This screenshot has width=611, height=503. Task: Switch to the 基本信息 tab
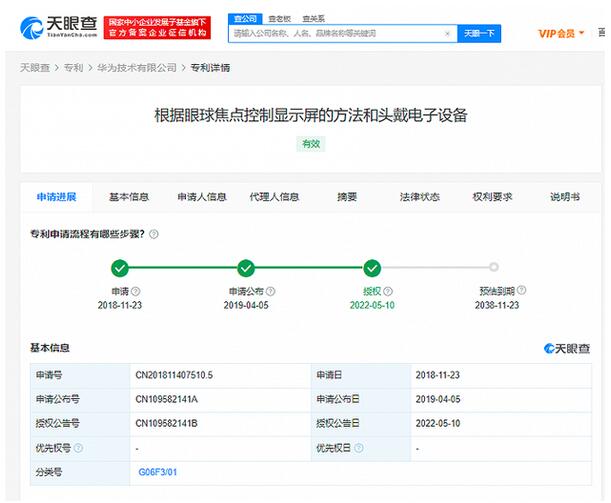(x=129, y=197)
